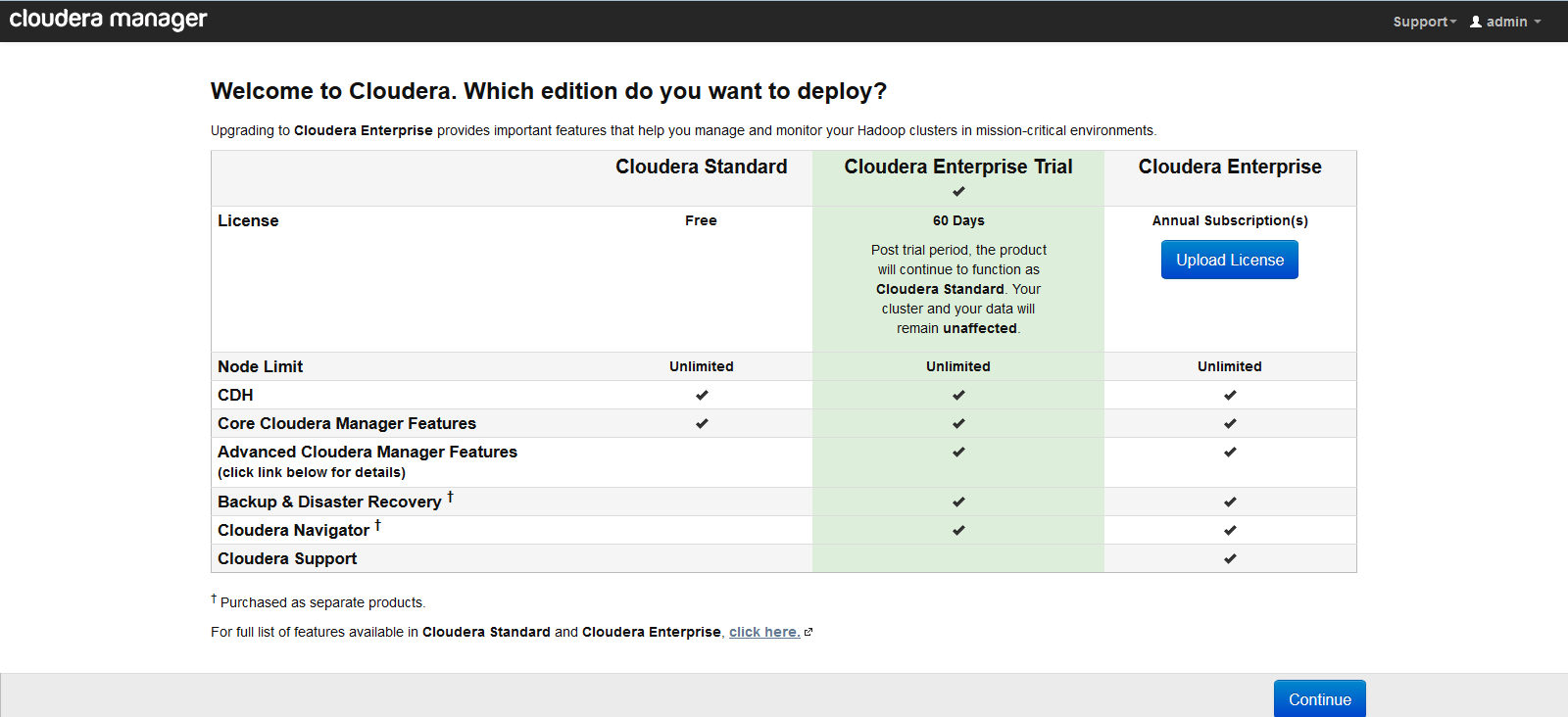Select the Cloudera Standard edition column header

[x=702, y=167]
